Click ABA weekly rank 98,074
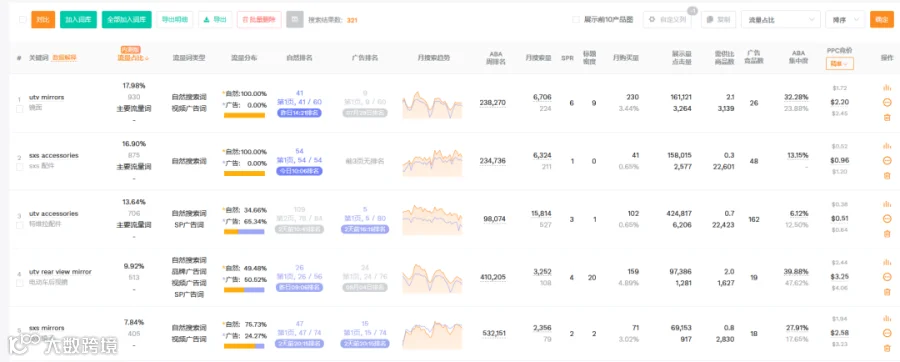900x362 pixels. [494, 219]
